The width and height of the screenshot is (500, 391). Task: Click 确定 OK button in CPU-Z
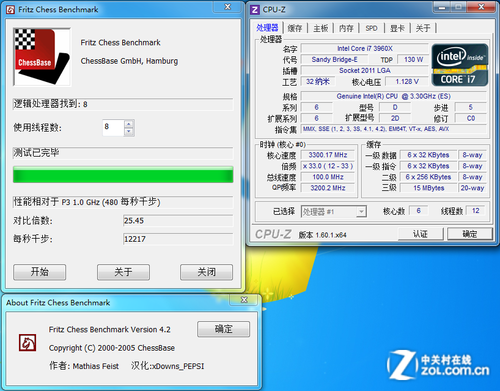coord(470,234)
